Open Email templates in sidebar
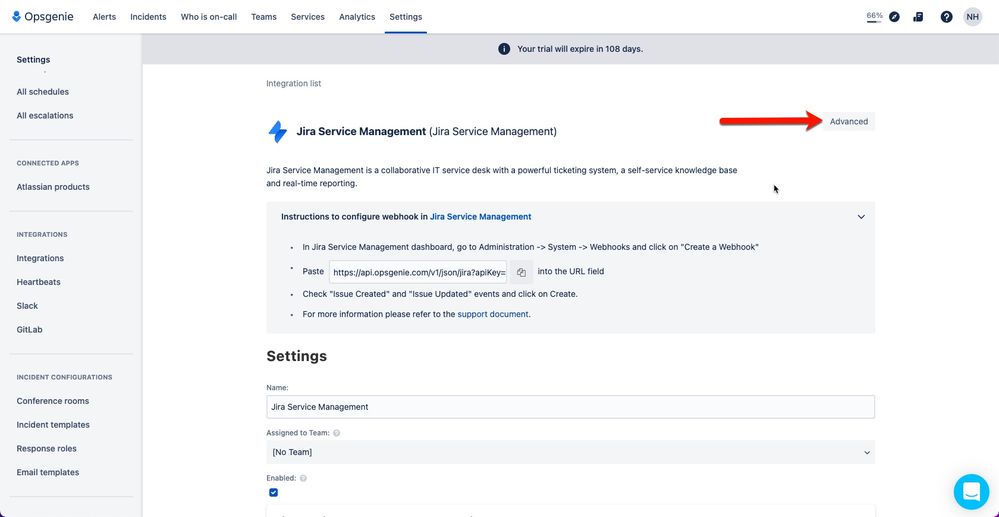 48,472
